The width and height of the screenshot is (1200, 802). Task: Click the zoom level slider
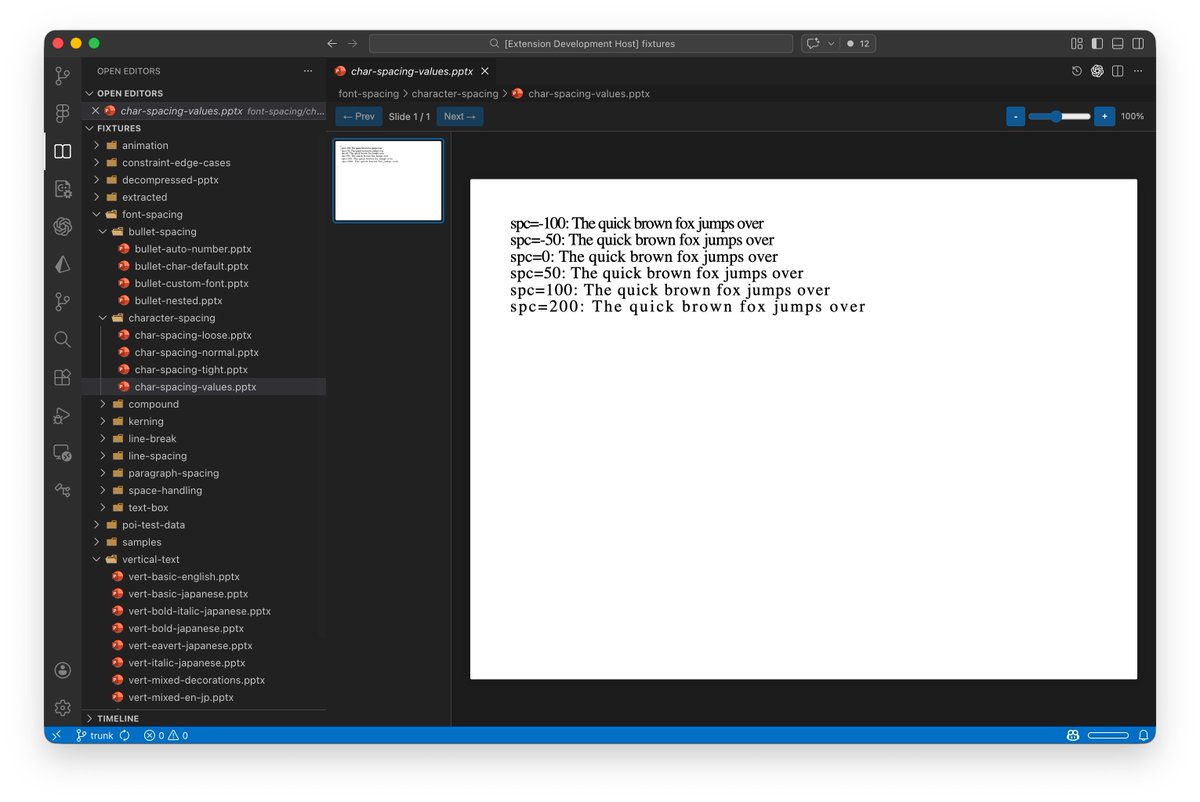click(x=1059, y=117)
